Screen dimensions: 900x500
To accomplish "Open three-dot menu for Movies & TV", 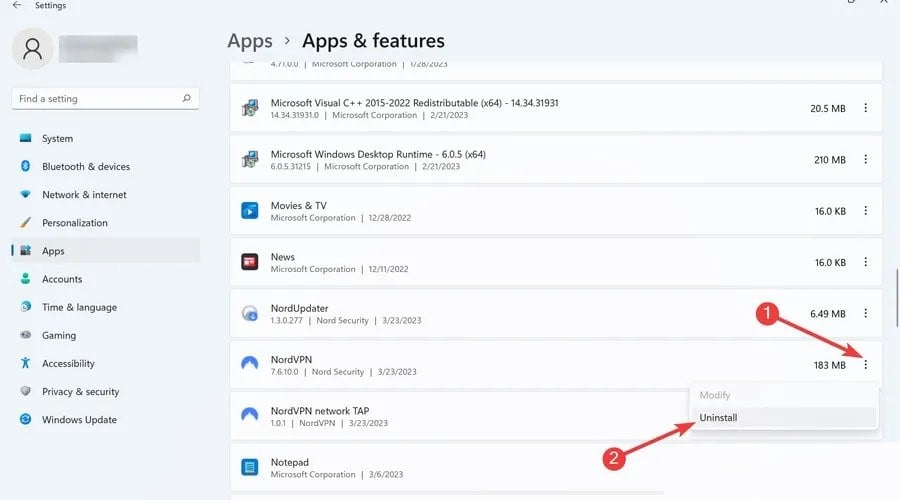I will [866, 211].
